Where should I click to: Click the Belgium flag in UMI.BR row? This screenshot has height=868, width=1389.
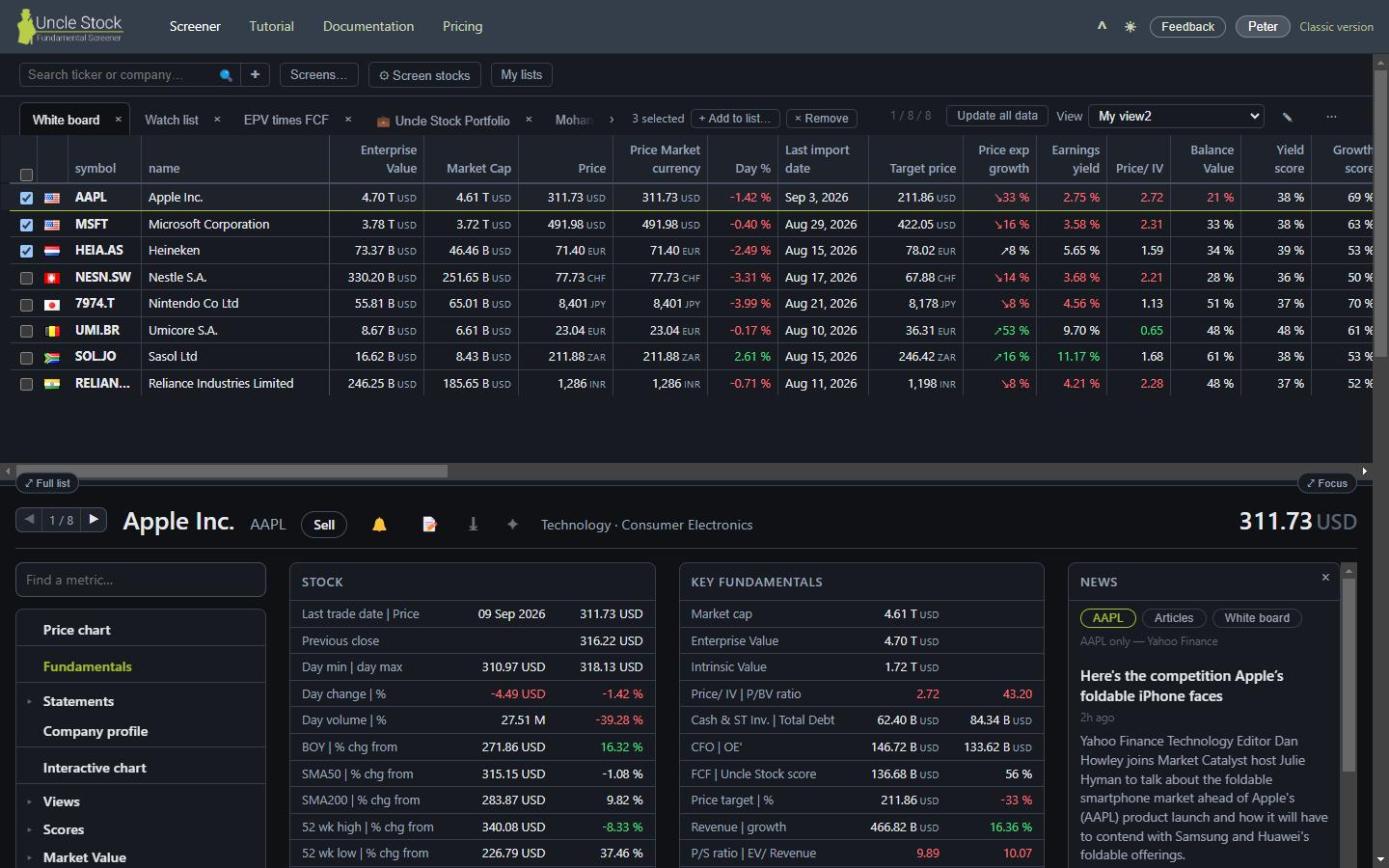coord(52,331)
